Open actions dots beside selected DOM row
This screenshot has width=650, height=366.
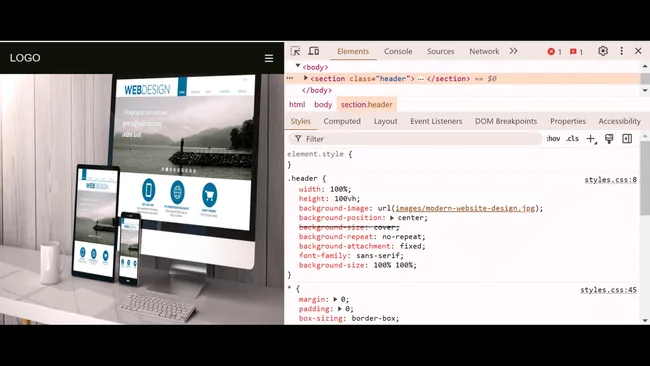(x=290, y=78)
